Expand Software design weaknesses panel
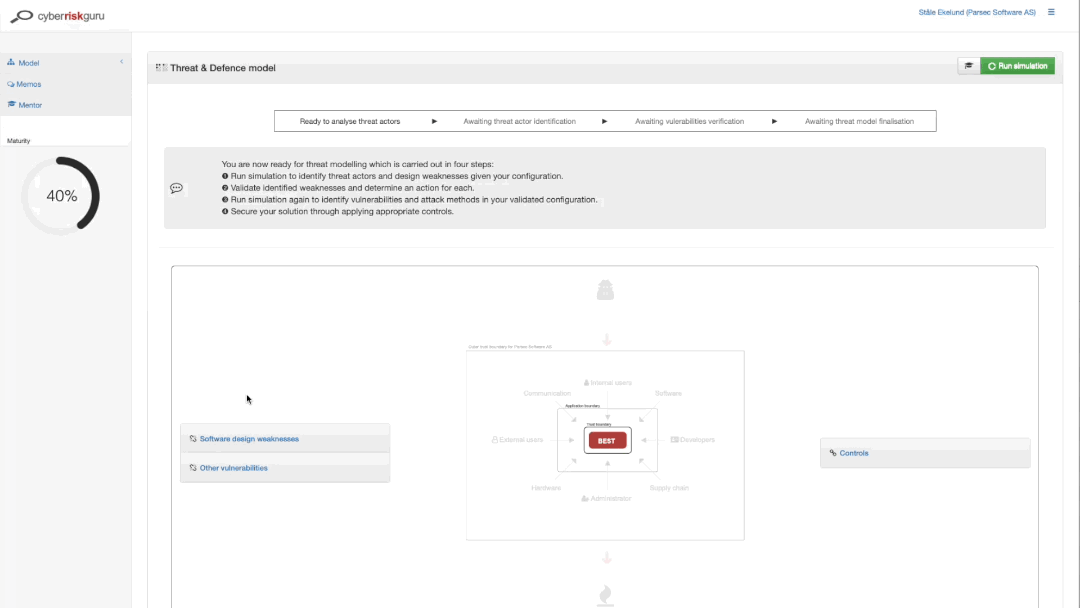This screenshot has height=608, width=1080. 248,439
